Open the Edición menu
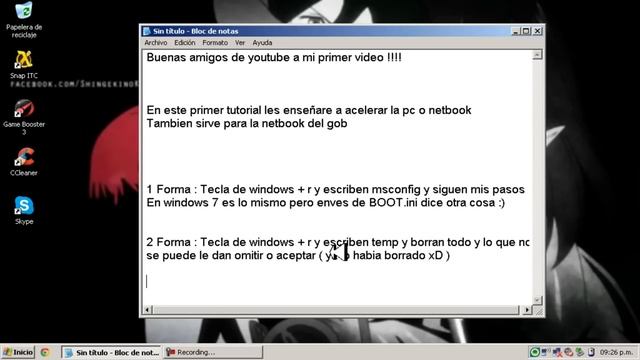The image size is (640, 360). 184,42
